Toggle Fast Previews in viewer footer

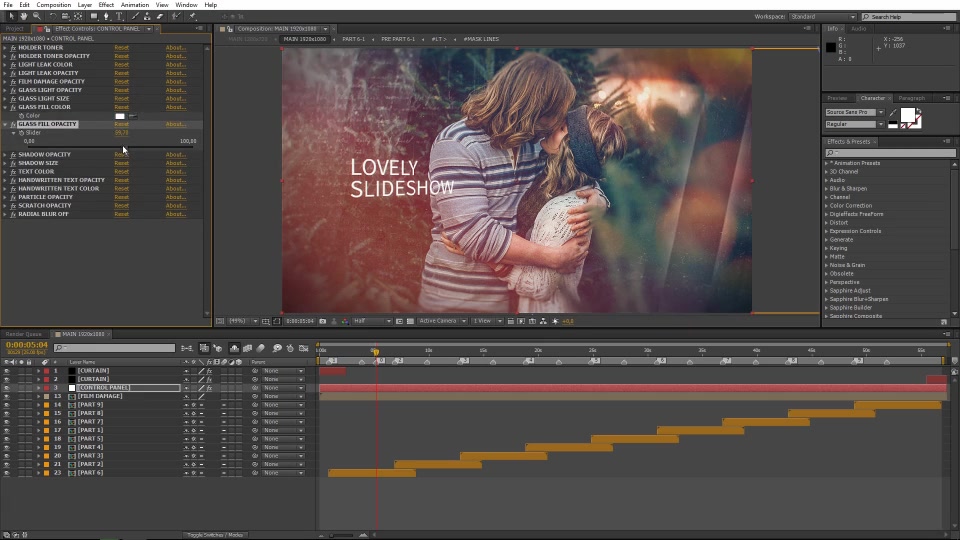521,321
